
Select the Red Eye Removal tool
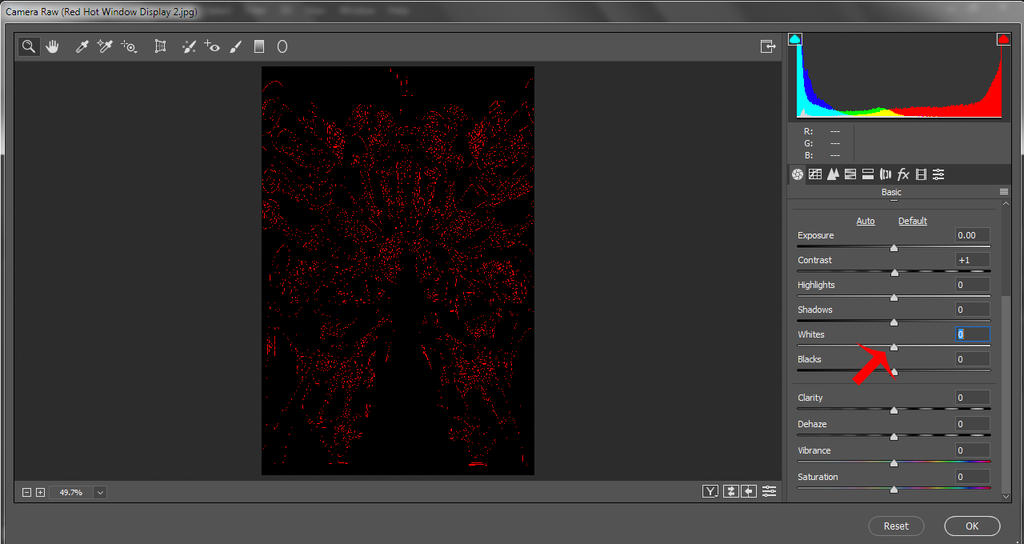(x=212, y=46)
